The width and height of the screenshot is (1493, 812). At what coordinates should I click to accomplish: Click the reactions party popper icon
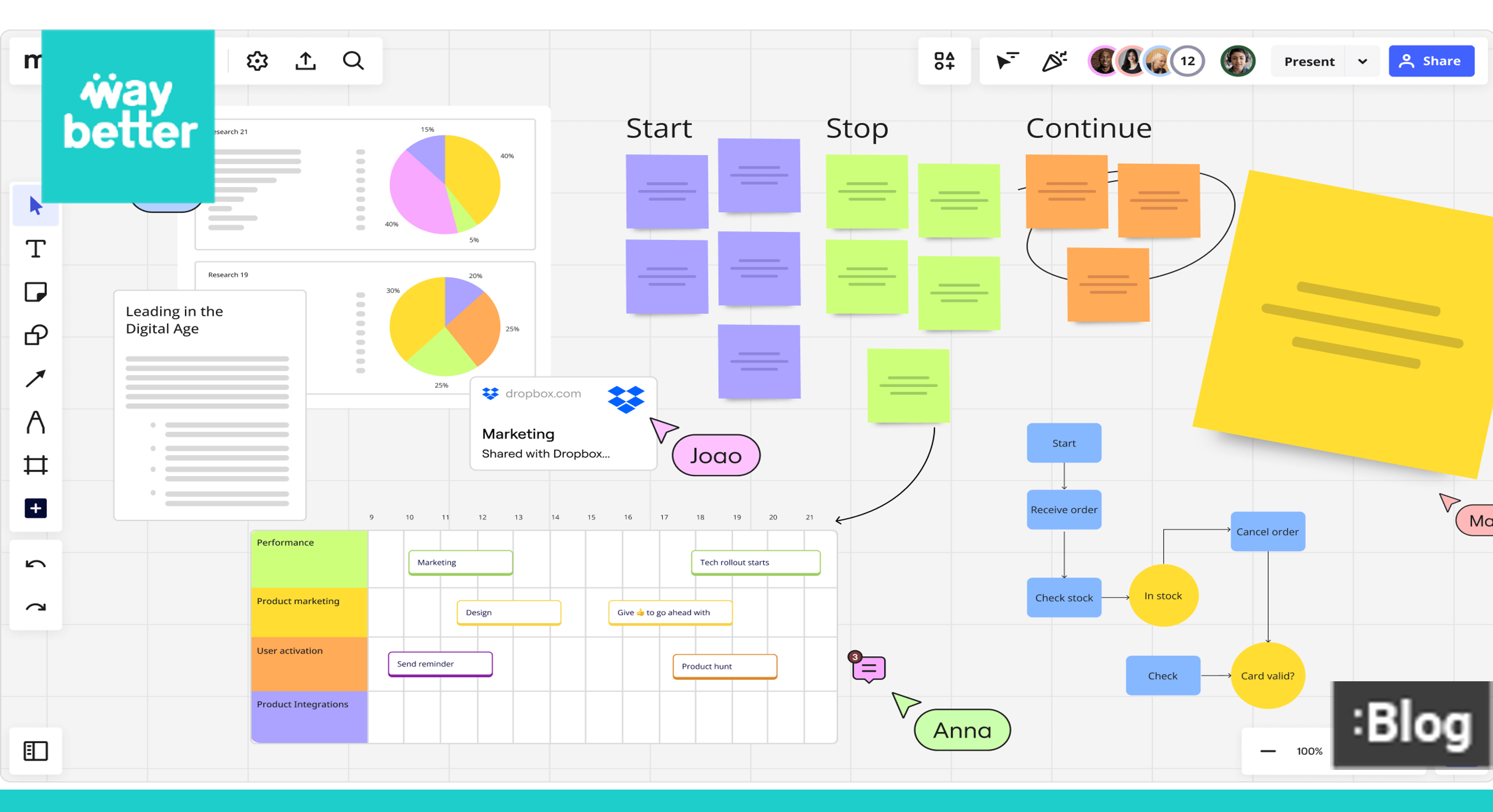click(x=1054, y=61)
